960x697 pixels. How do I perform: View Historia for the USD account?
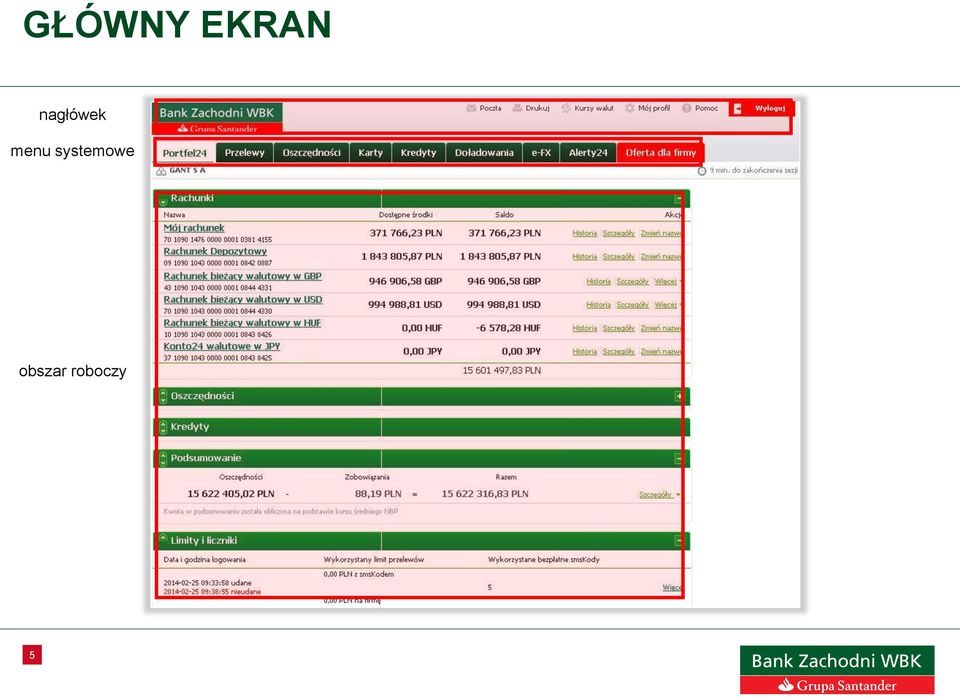pyautogui.click(x=599, y=305)
